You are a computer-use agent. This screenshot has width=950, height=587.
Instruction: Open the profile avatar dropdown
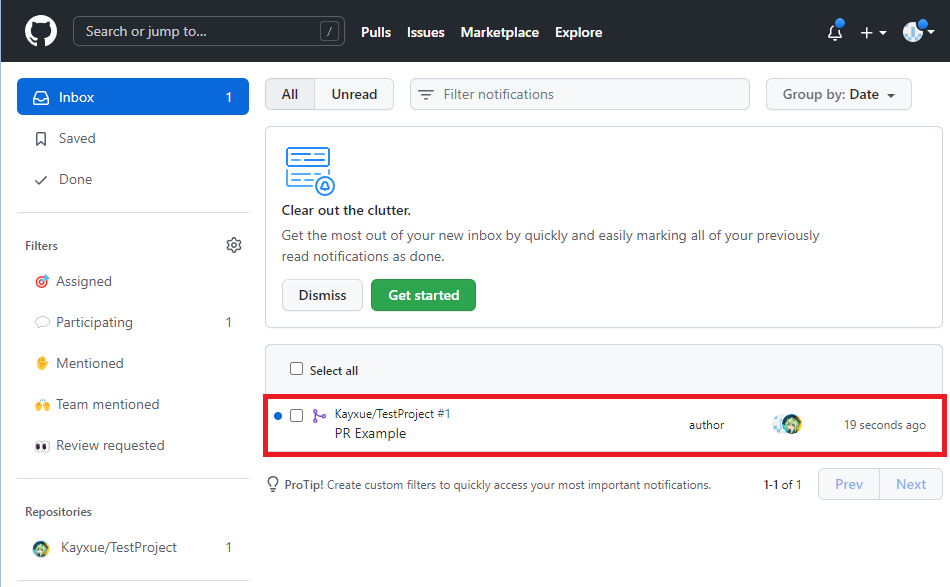pyautogui.click(x=913, y=31)
